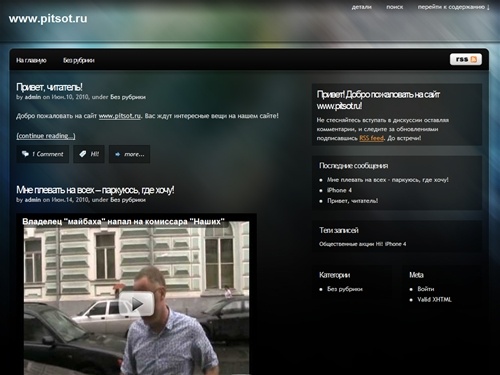The height and width of the screenshot is (375, 500).
Task: Open post title Привет, читатель!
Action: click(49, 87)
